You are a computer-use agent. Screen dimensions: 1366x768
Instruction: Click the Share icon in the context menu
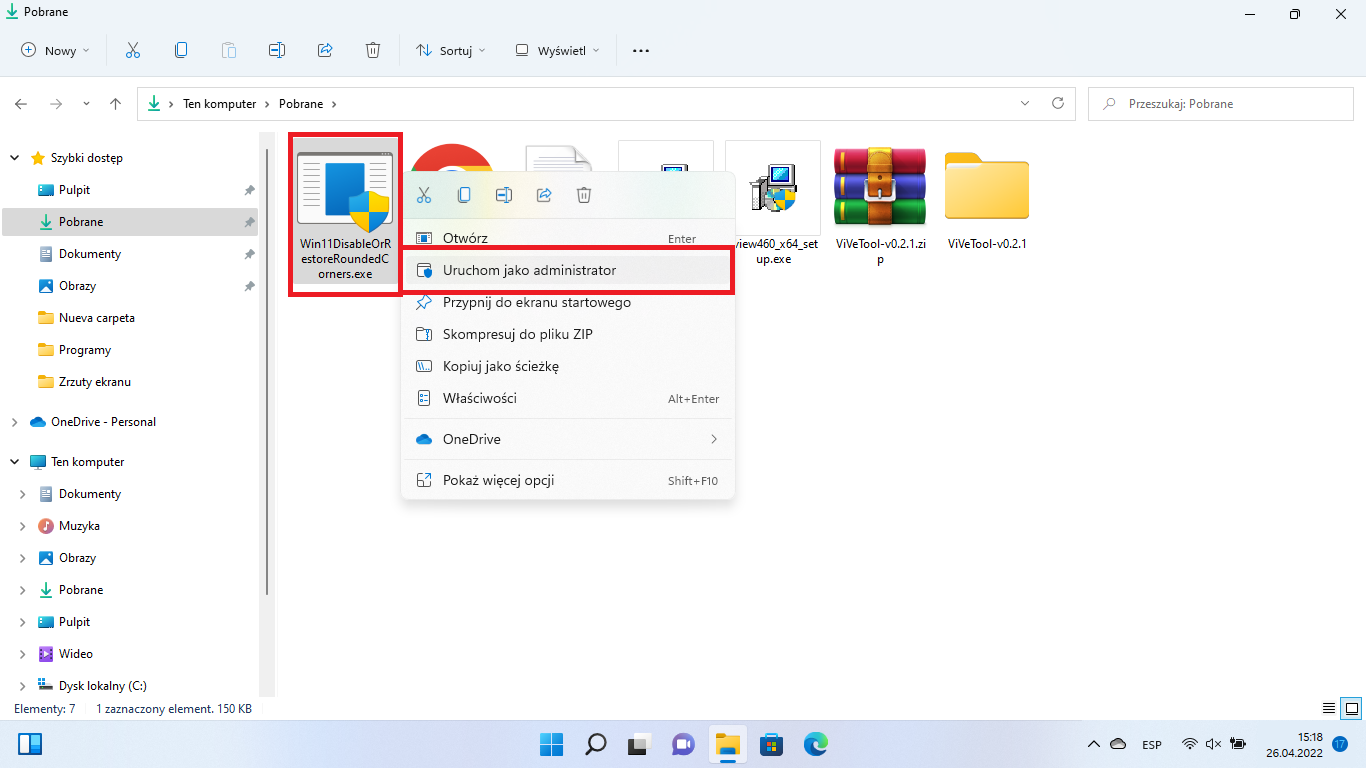544,195
